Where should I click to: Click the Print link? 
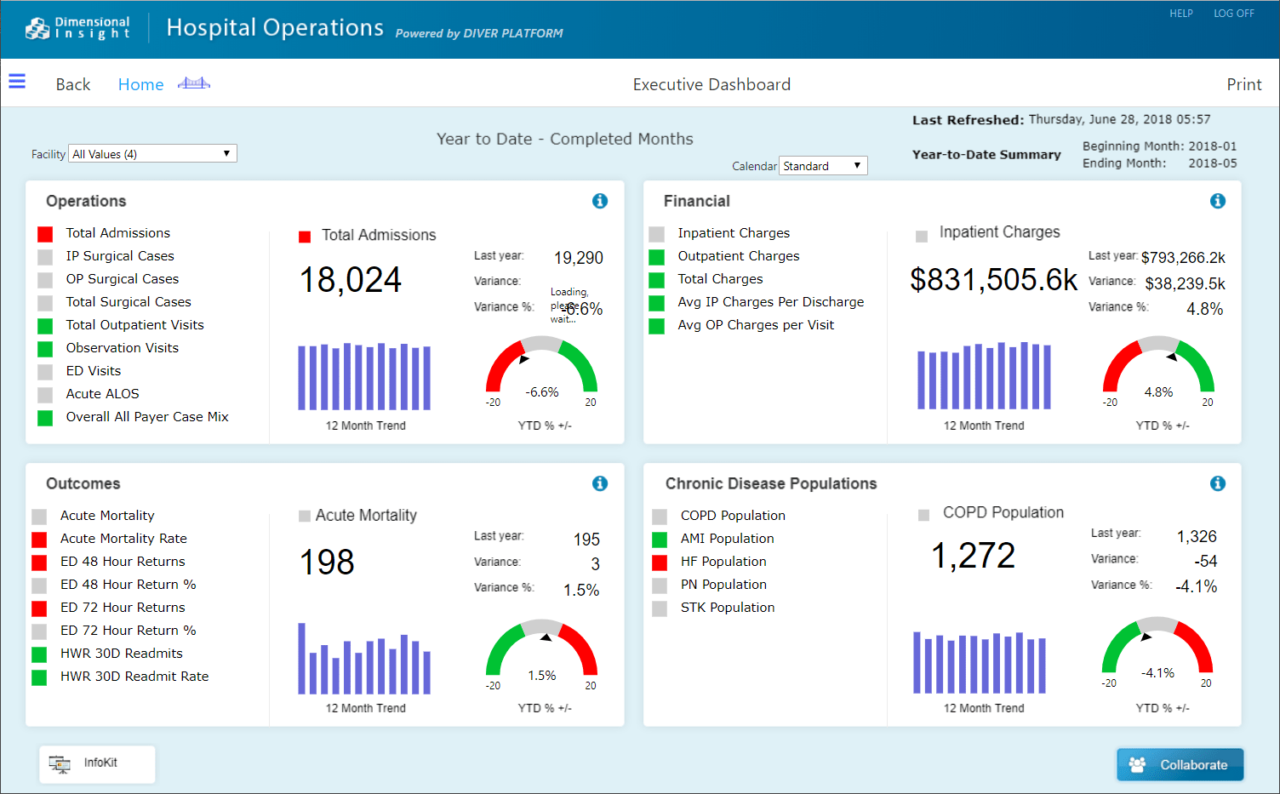(x=1243, y=84)
